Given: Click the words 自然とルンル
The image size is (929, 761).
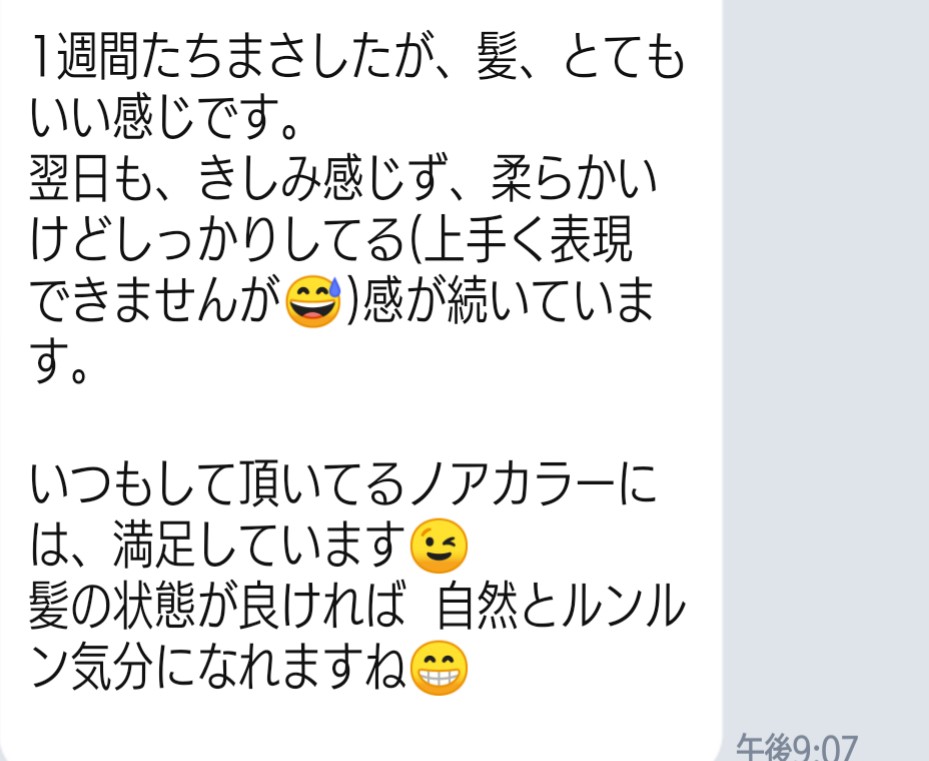Looking at the screenshot, I should click(560, 606).
